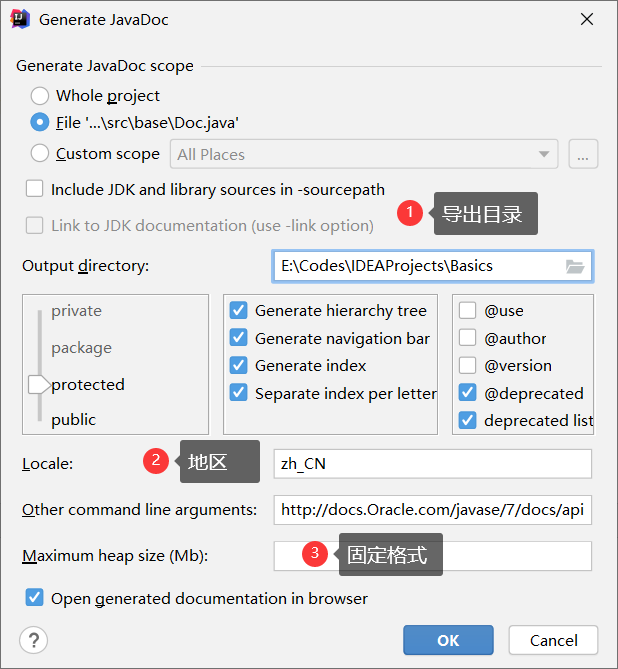Cancel the JavaDoc generation dialog
Image resolution: width=618 pixels, height=669 pixels.
553,640
